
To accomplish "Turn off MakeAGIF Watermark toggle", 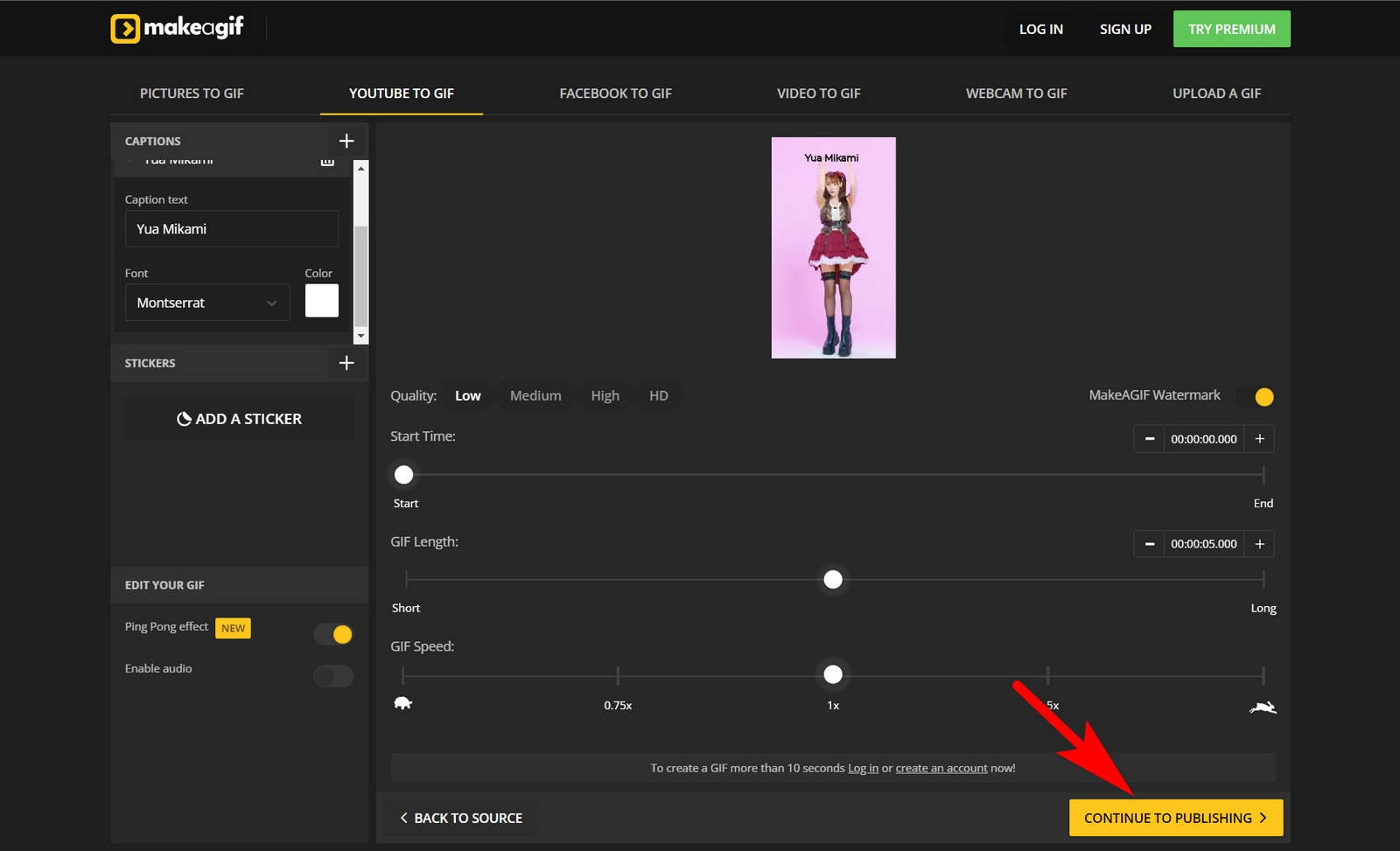I will 1256,397.
